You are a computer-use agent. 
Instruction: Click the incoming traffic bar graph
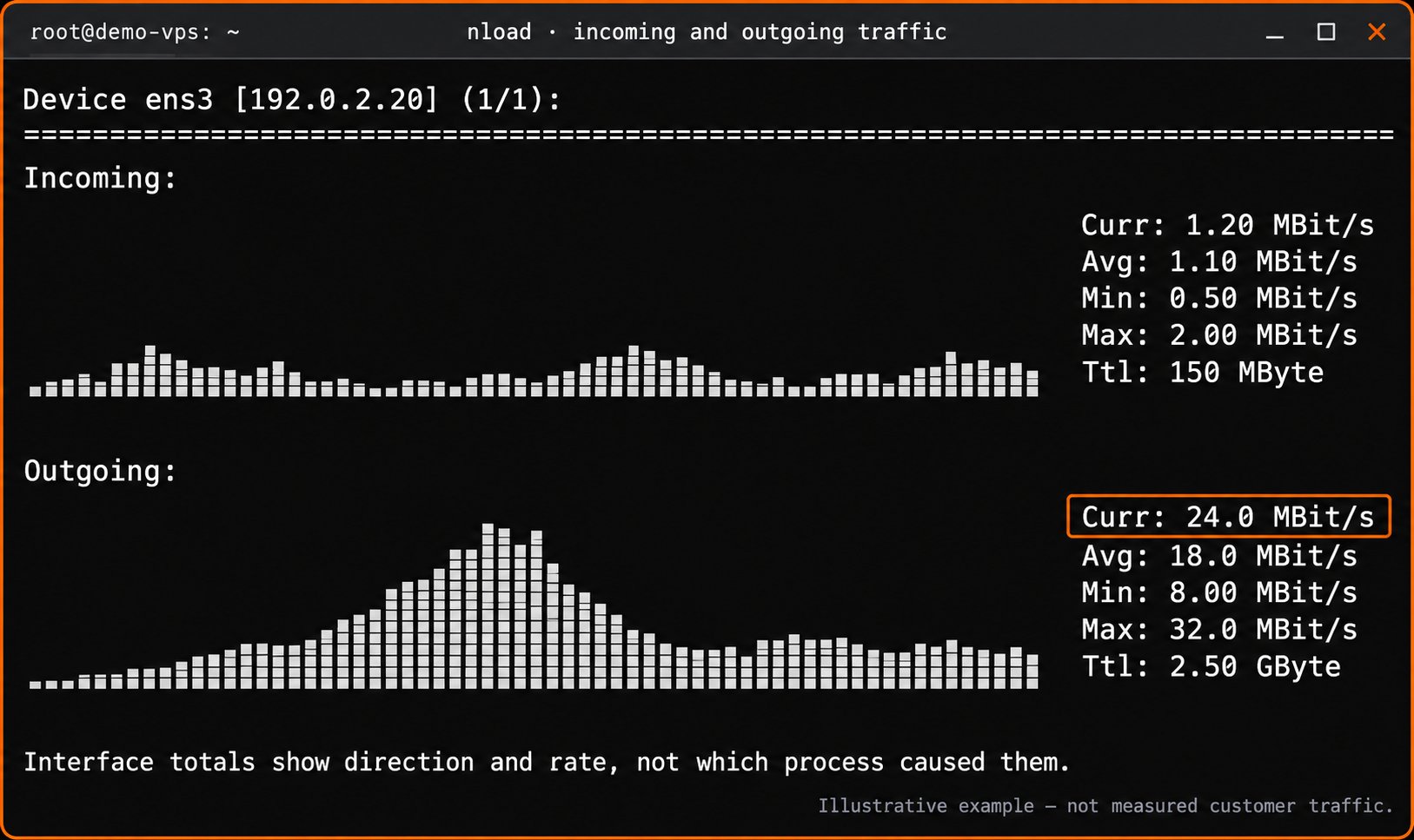tap(534, 371)
